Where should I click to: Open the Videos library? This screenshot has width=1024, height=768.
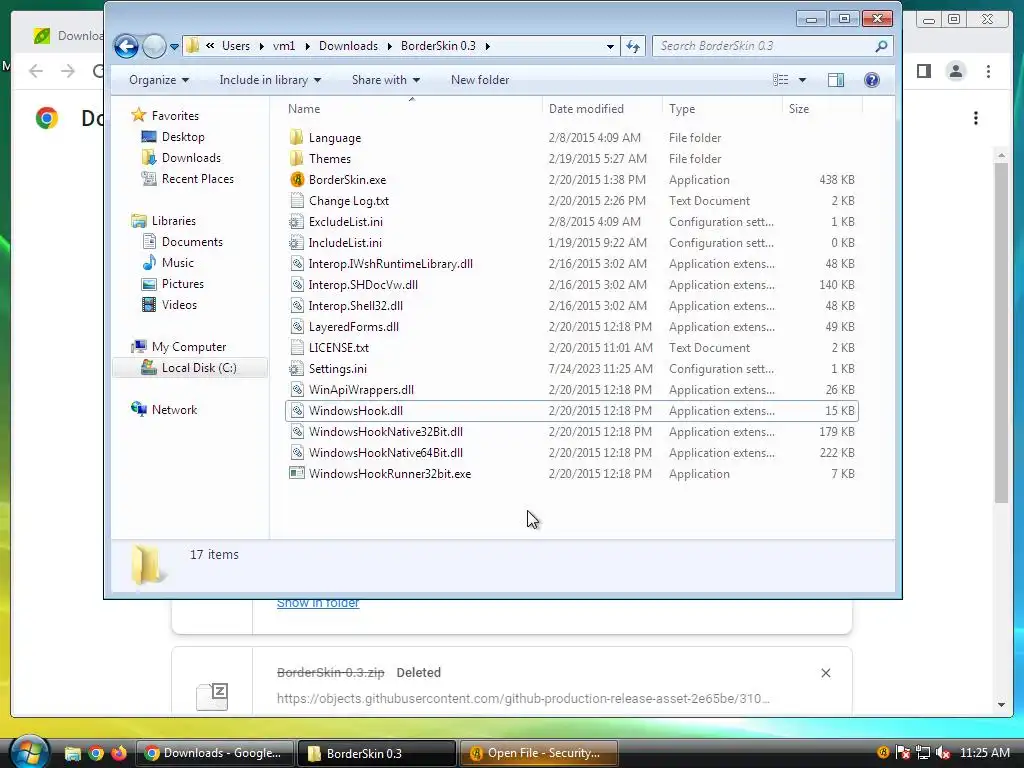(179, 304)
